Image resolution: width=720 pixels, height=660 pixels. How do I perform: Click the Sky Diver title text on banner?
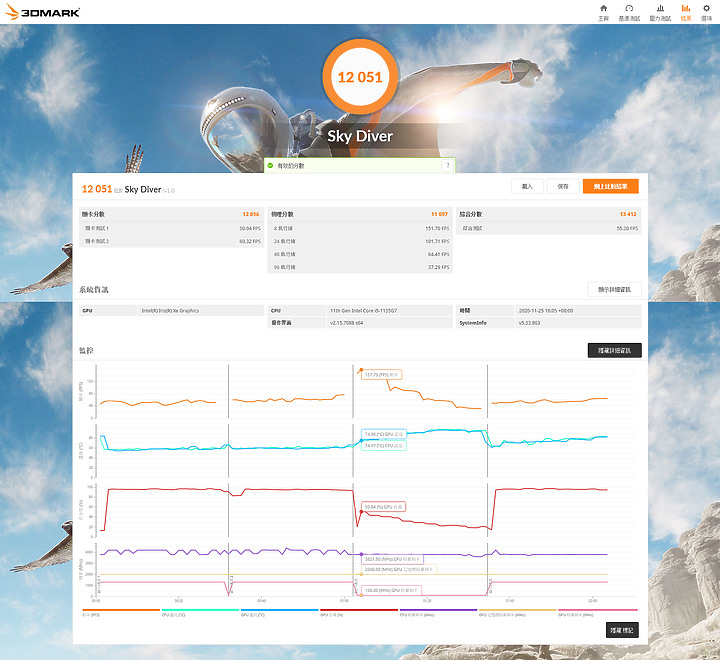click(360, 136)
